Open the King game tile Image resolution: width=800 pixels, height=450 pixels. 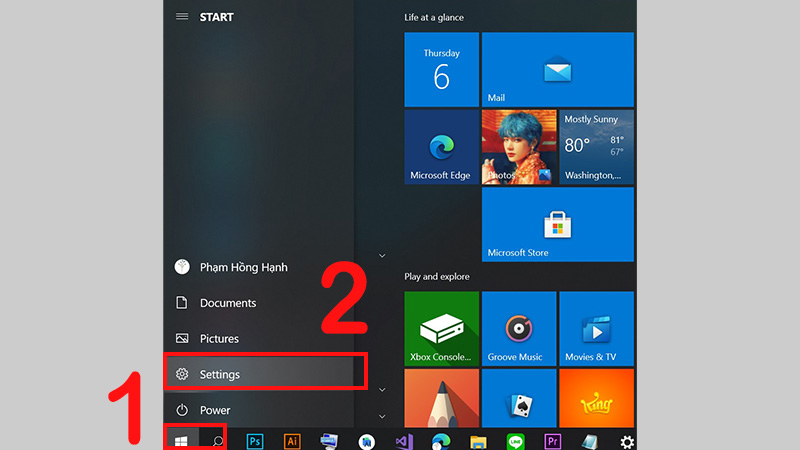tap(596, 398)
